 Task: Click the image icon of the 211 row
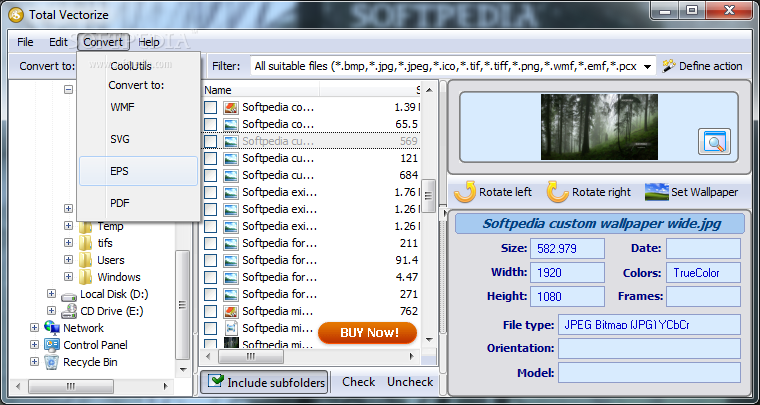(x=231, y=243)
